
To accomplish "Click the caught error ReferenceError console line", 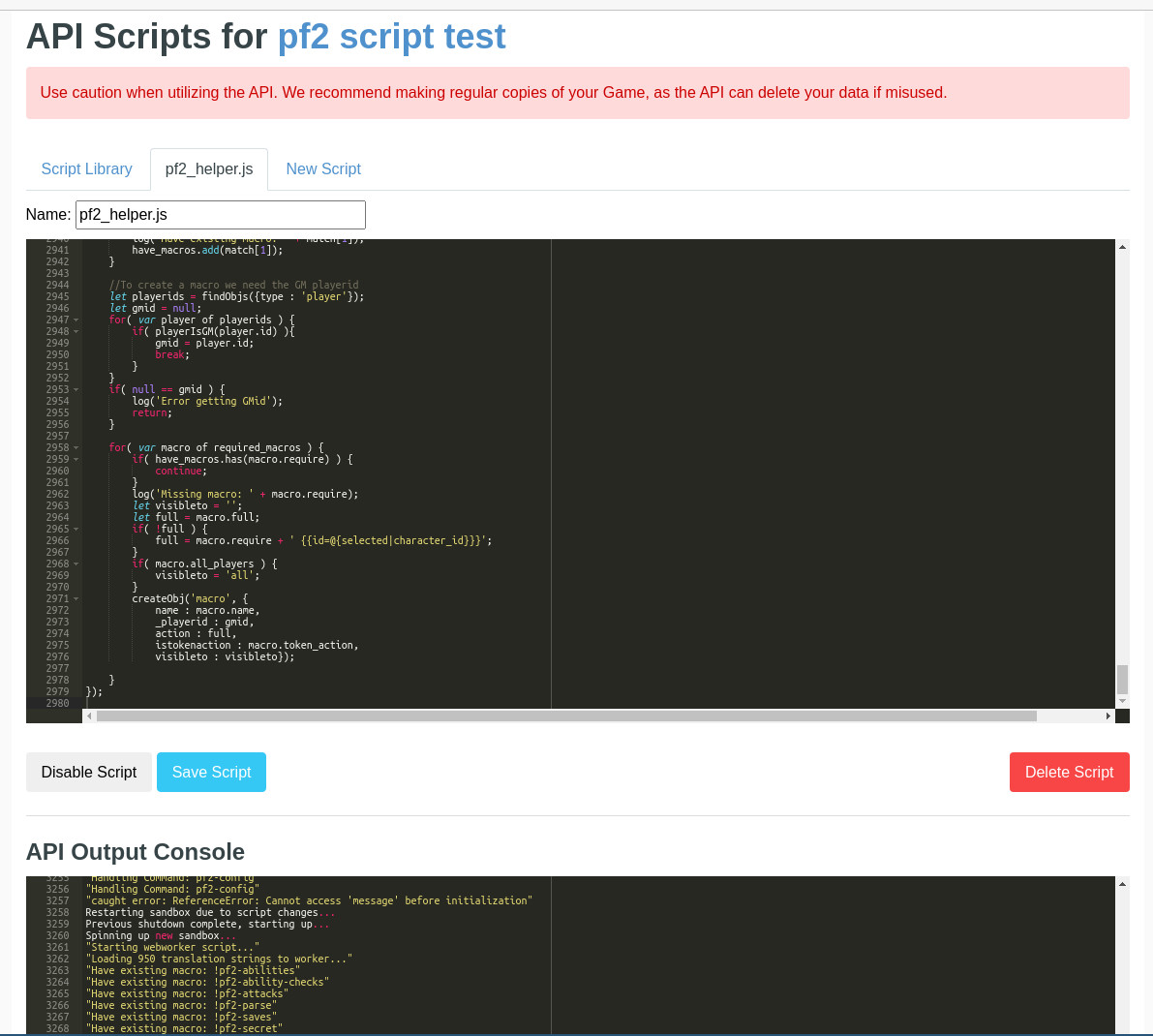I will click(x=309, y=900).
